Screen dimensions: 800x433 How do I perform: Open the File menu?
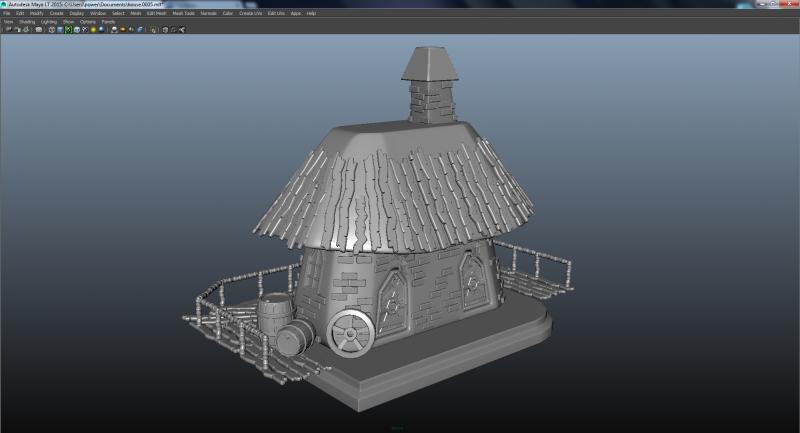click(7, 13)
